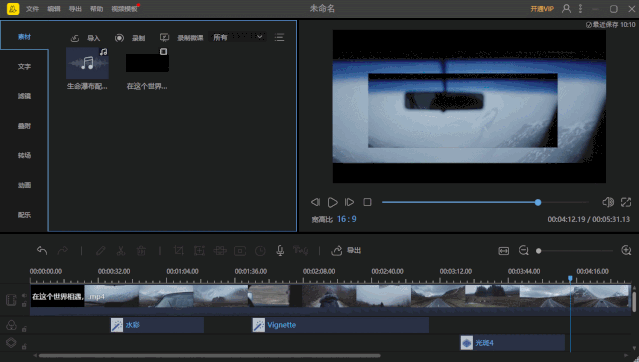Open the 视频模板 menu
Image resolution: width=639 pixels, height=362 pixels.
coord(125,9)
